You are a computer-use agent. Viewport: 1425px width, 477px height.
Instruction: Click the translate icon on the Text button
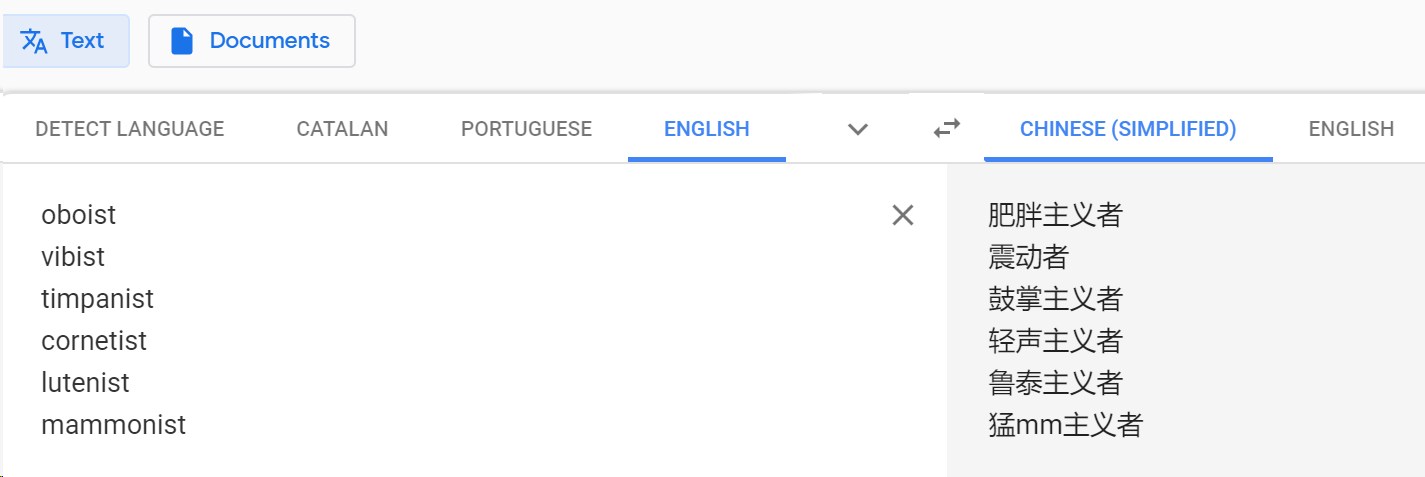35,41
